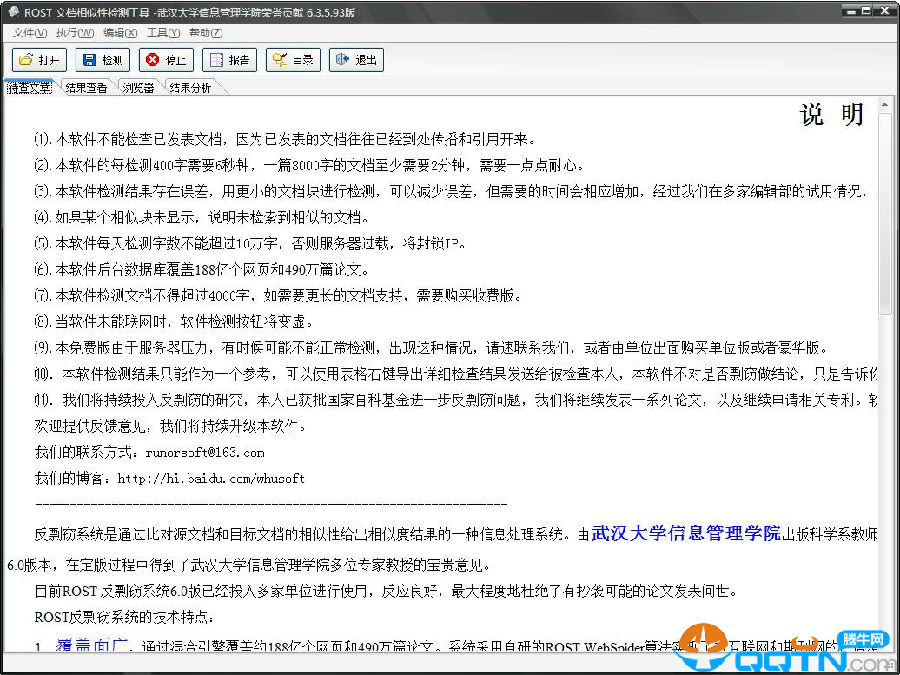This screenshot has width=900, height=675.
Task: Open the 帮助 (Help) menu
Action: tap(205, 33)
